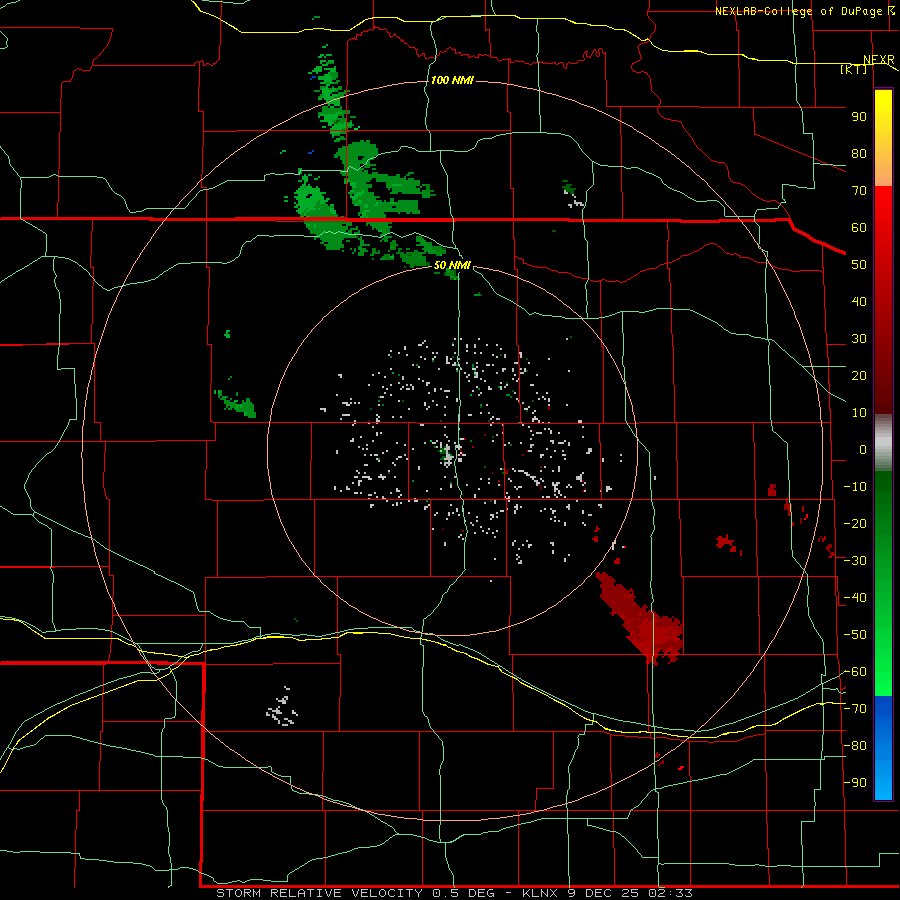Pick the gray zero-velocity segment of scale
900x900 pixels.
[883, 443]
